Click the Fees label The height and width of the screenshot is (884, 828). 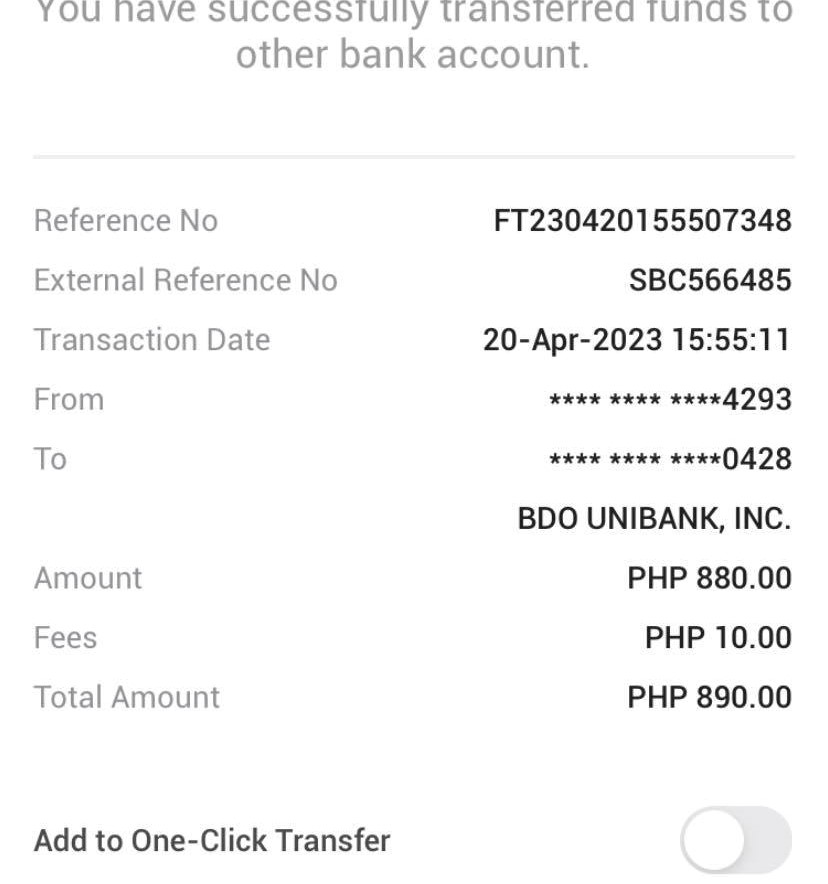point(65,638)
